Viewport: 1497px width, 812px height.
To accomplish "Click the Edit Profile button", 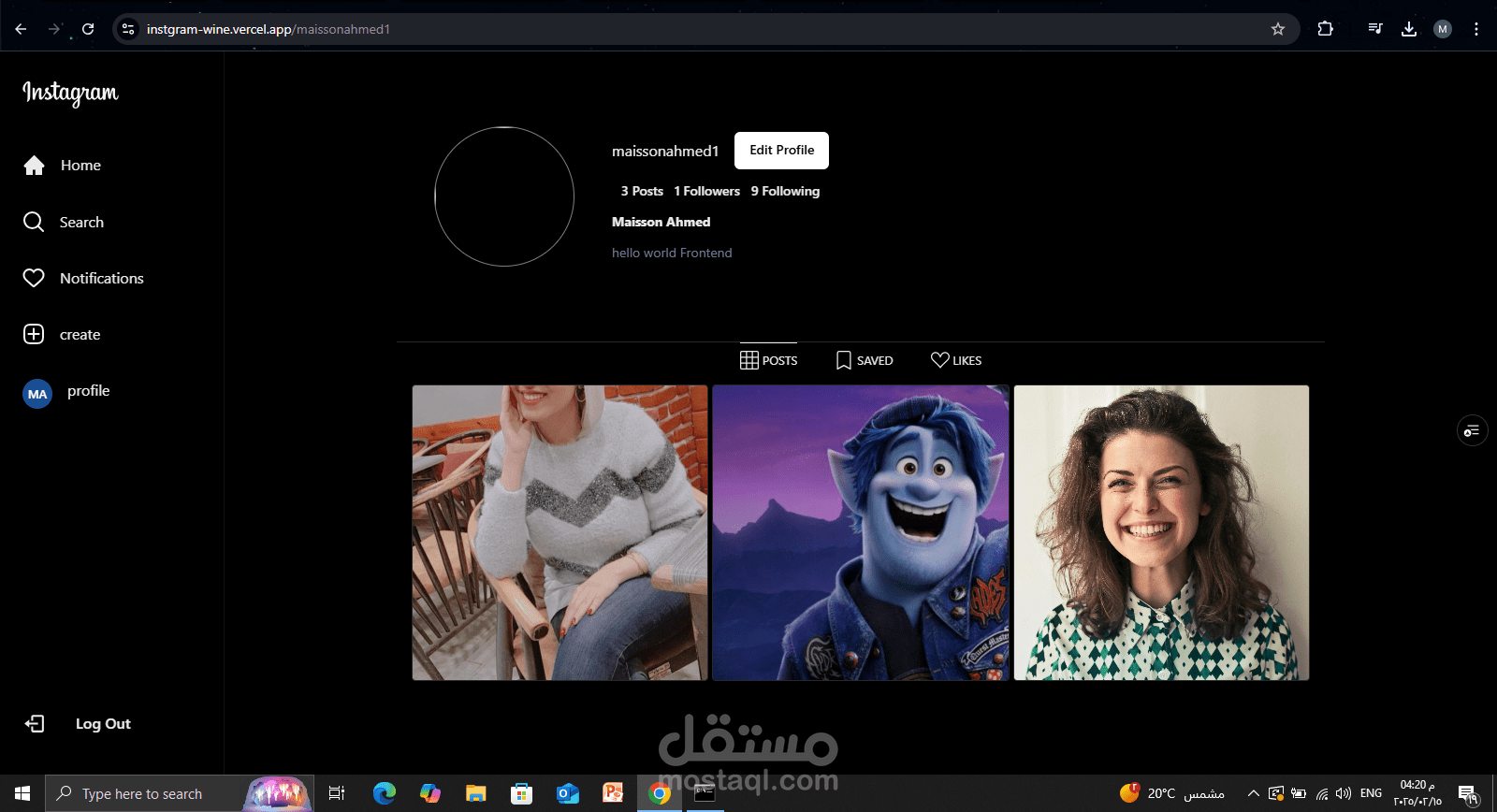I will pos(781,151).
